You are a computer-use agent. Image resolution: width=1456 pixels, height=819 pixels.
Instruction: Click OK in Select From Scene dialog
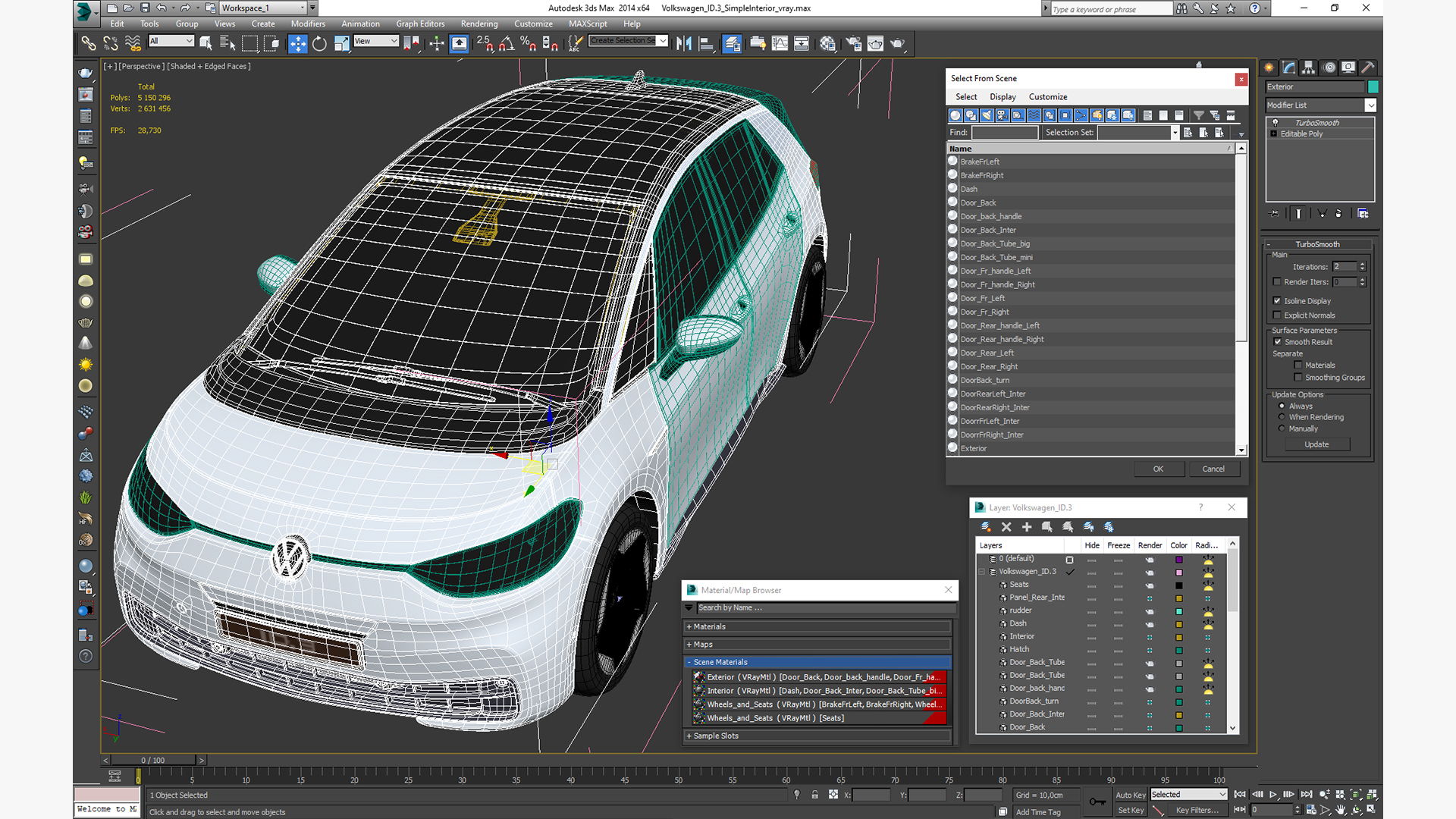[1159, 469]
